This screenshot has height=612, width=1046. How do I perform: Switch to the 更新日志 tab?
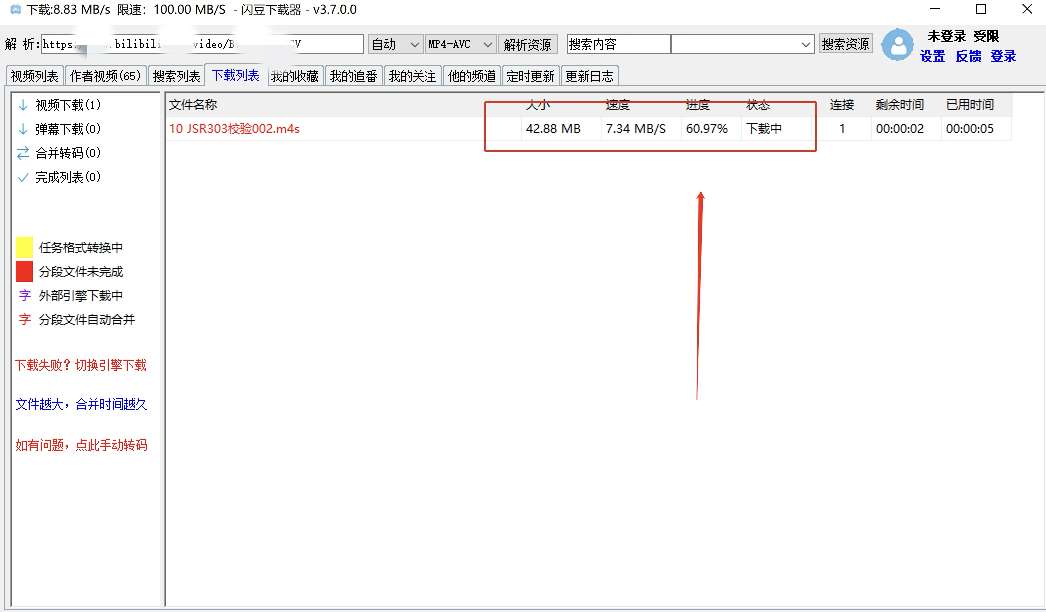coord(590,76)
